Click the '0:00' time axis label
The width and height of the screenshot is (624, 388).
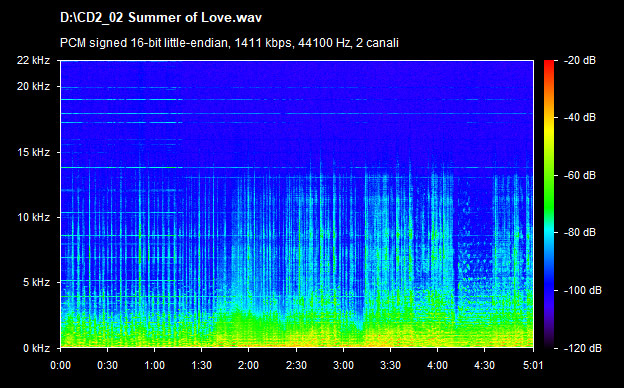[60, 365]
